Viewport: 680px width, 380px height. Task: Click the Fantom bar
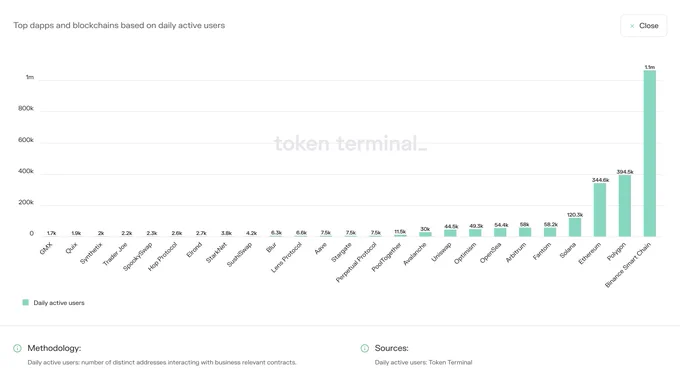click(x=550, y=232)
